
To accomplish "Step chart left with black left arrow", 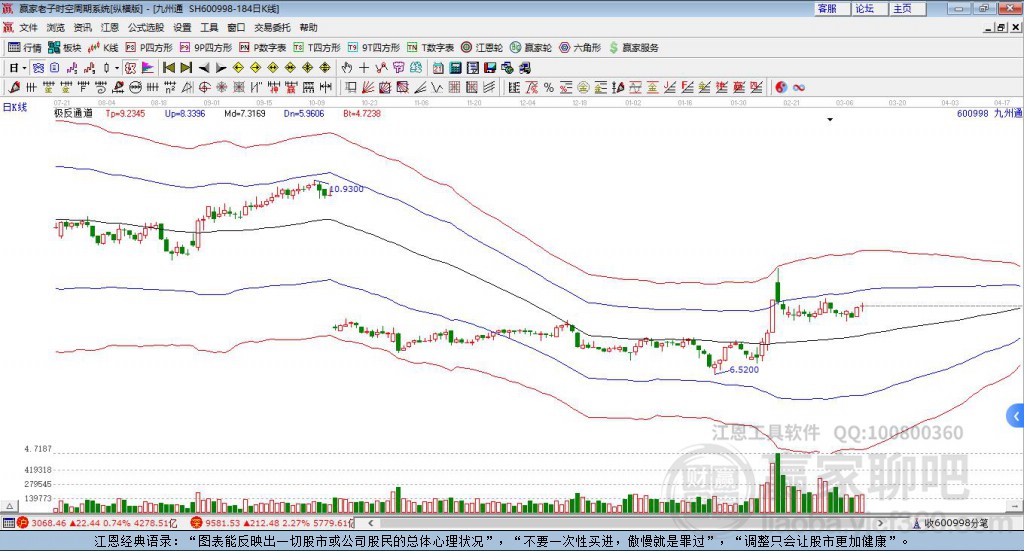I will click(x=204, y=68).
